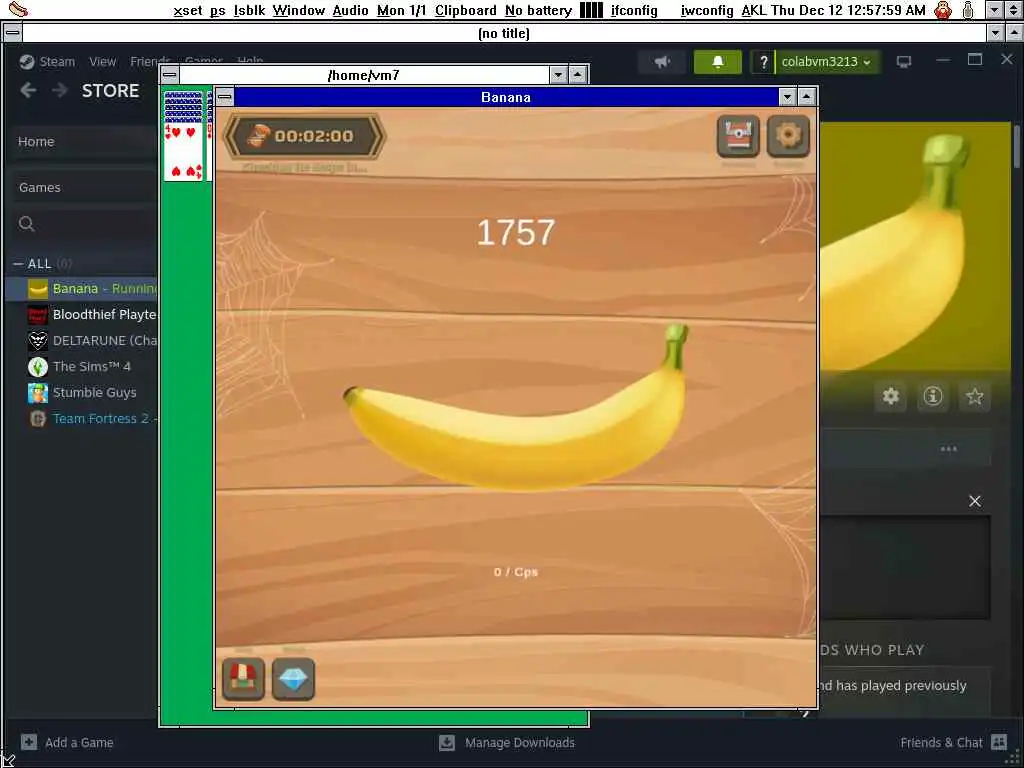Open the Banana game settings gear
The image size is (1024, 768).
pyautogui.click(x=788, y=136)
